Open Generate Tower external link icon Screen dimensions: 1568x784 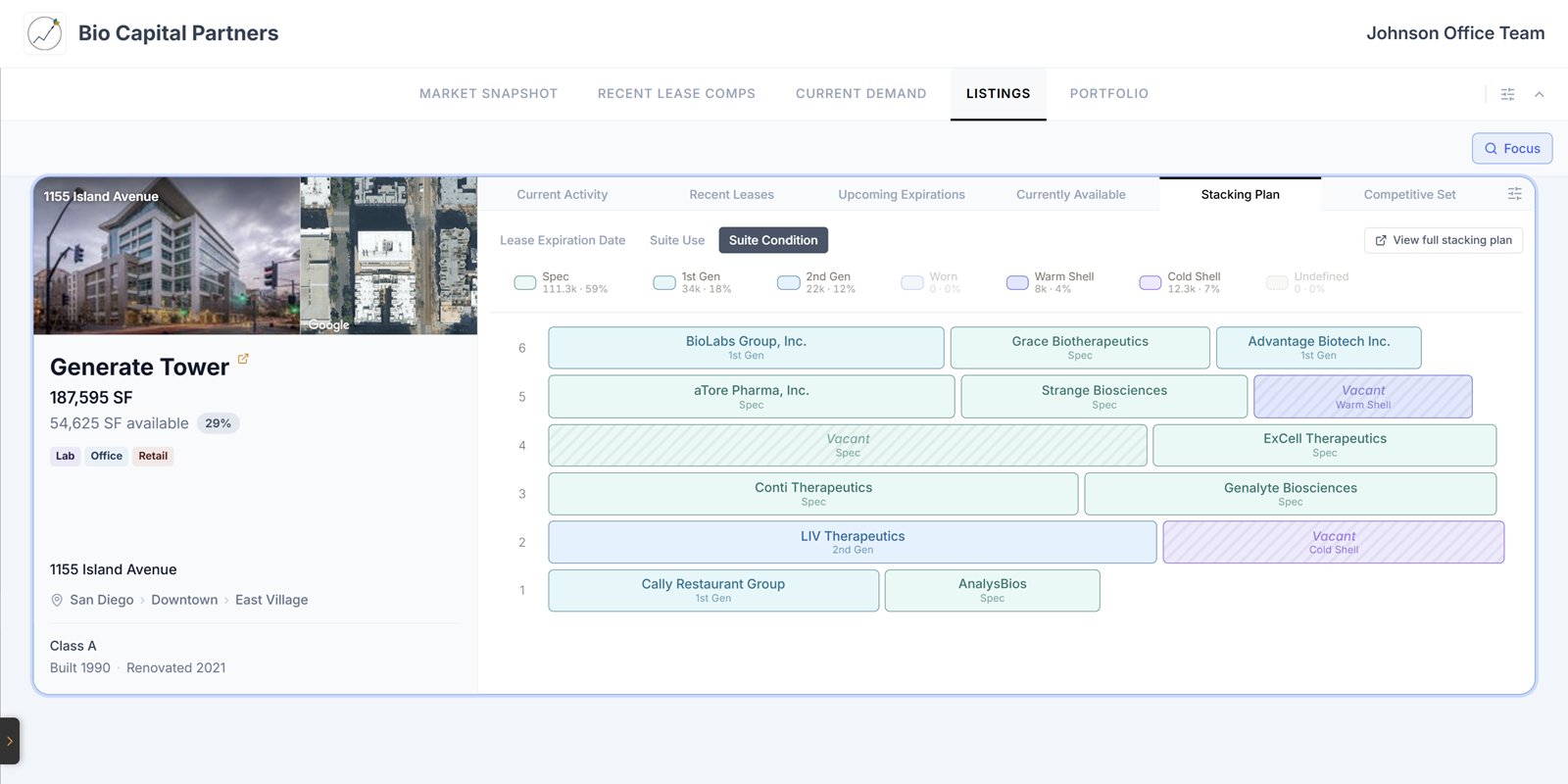[x=243, y=359]
